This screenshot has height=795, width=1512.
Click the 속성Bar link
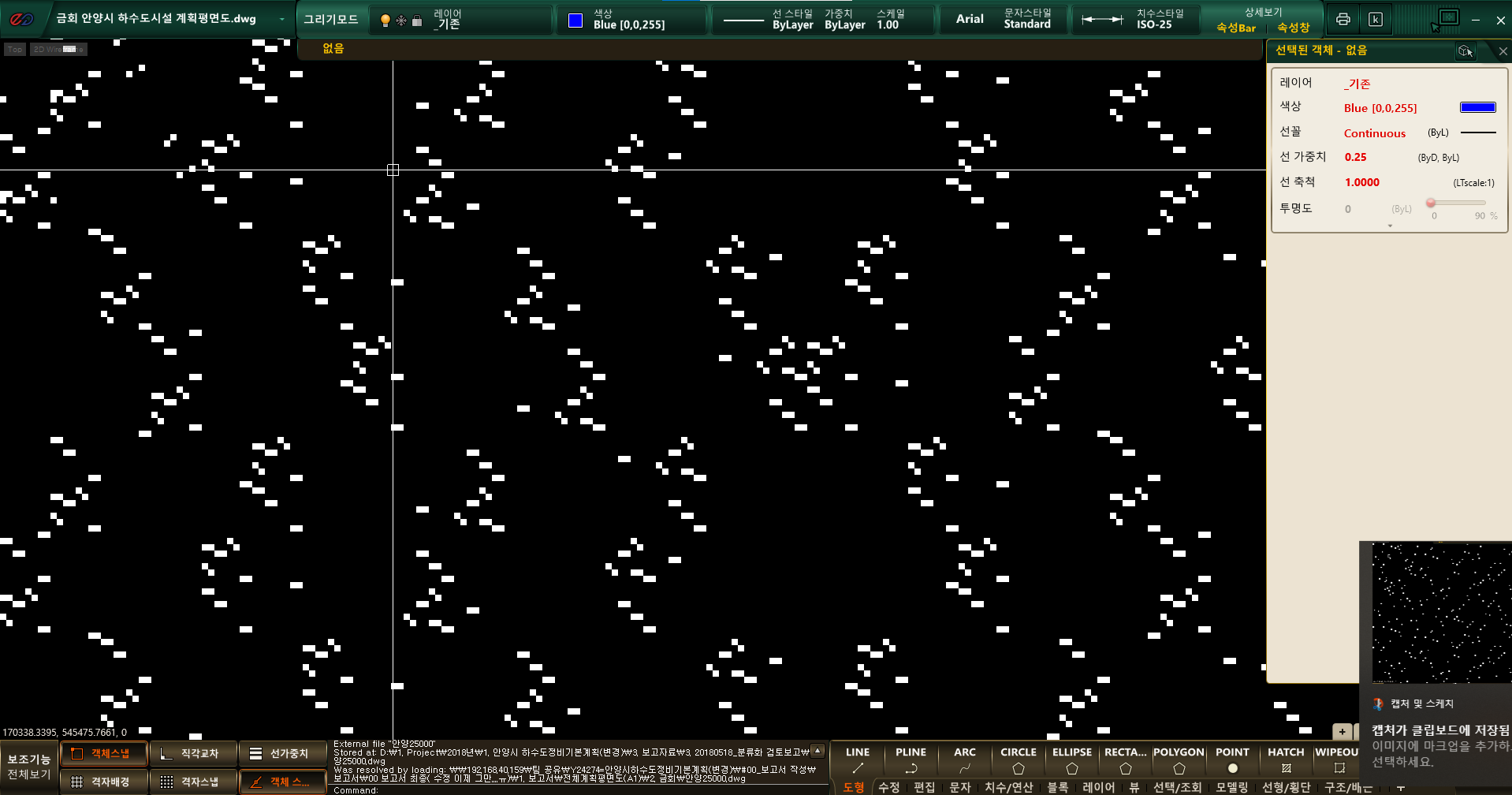coord(1236,28)
